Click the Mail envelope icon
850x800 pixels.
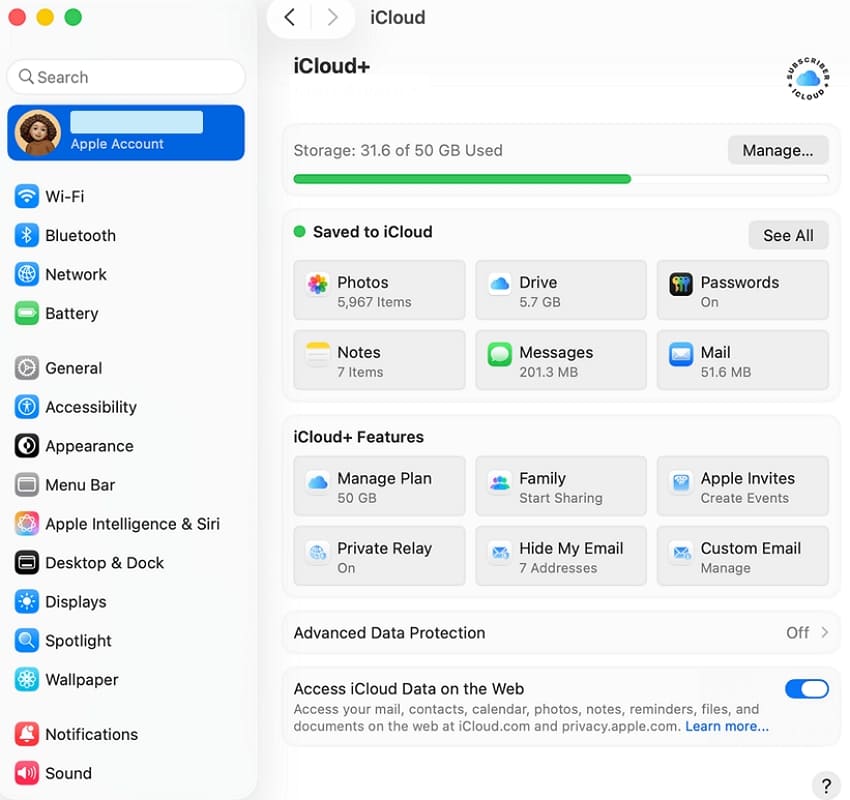[x=681, y=354]
